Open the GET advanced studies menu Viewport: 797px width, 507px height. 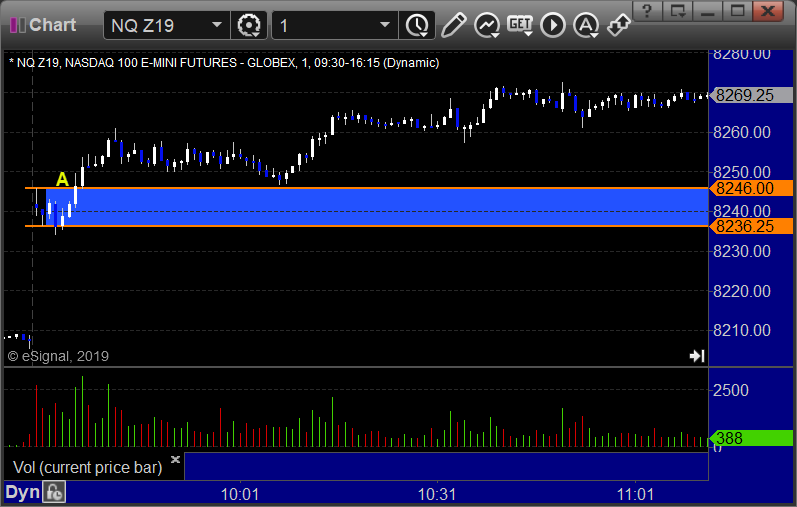[520, 25]
